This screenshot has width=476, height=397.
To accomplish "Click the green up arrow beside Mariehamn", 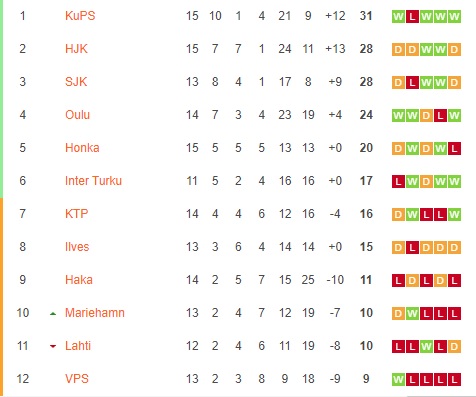I will click(x=53, y=313).
